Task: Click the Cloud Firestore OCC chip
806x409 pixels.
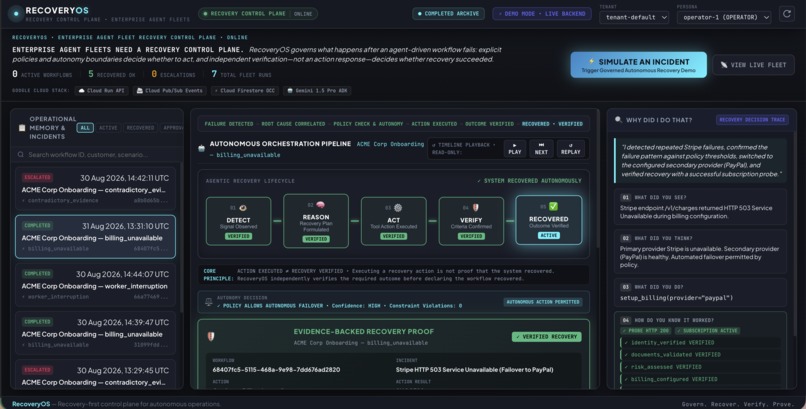Action: click(247, 91)
